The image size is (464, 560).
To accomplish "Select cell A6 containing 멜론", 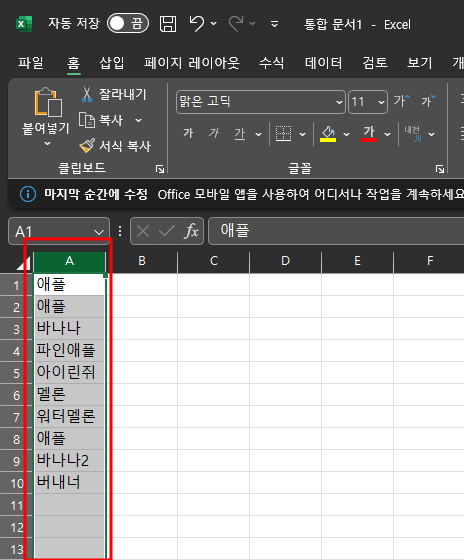I will (x=70, y=395).
